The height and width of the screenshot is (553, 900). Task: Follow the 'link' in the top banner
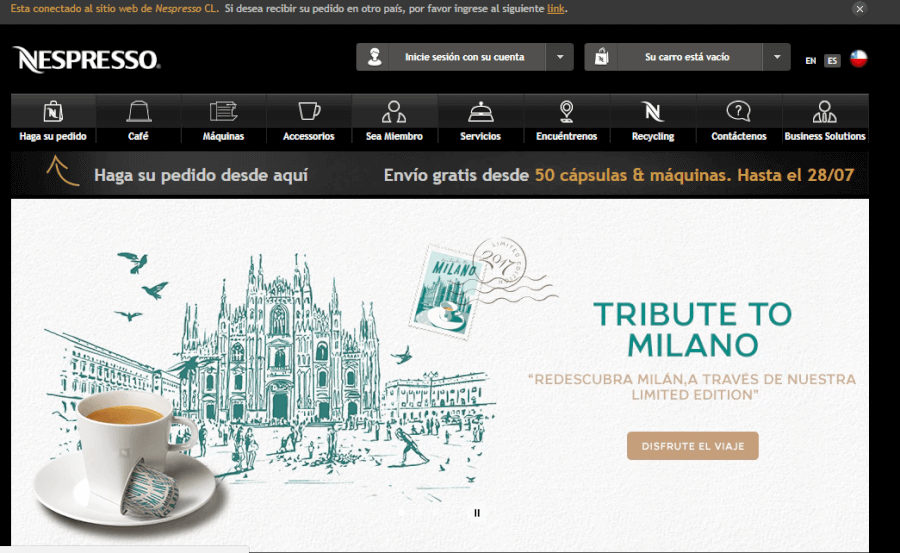click(556, 9)
